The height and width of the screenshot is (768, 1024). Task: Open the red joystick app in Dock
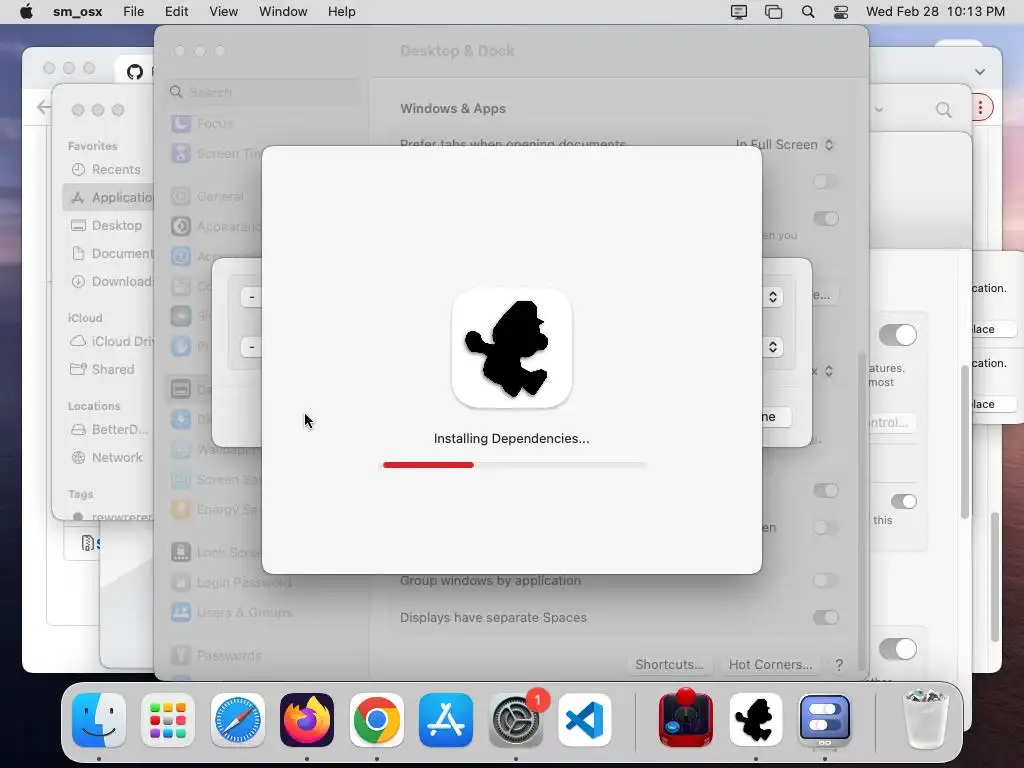(x=686, y=718)
